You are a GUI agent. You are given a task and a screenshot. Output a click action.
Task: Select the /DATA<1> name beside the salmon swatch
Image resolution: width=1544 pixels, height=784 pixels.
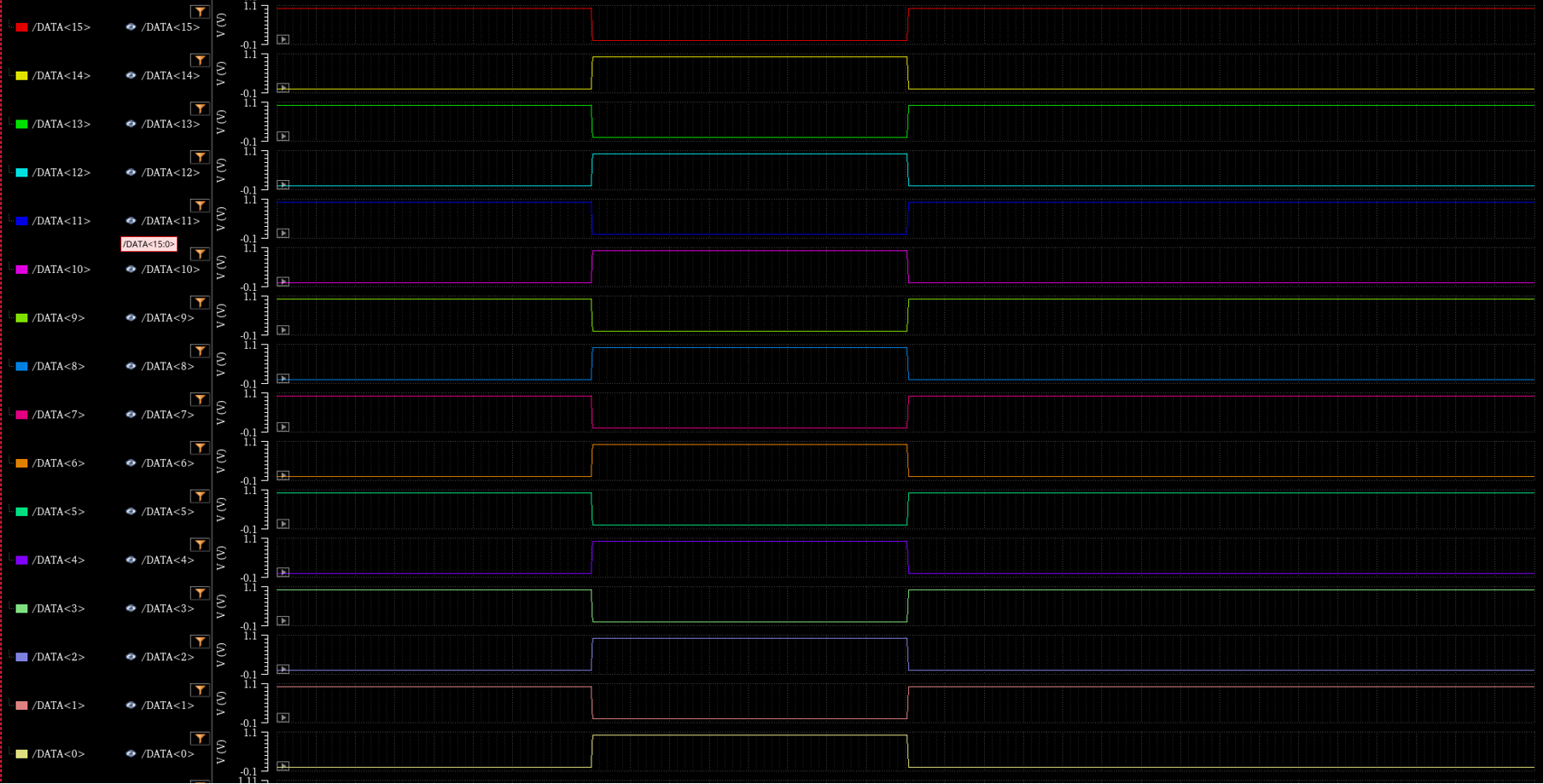(59, 706)
